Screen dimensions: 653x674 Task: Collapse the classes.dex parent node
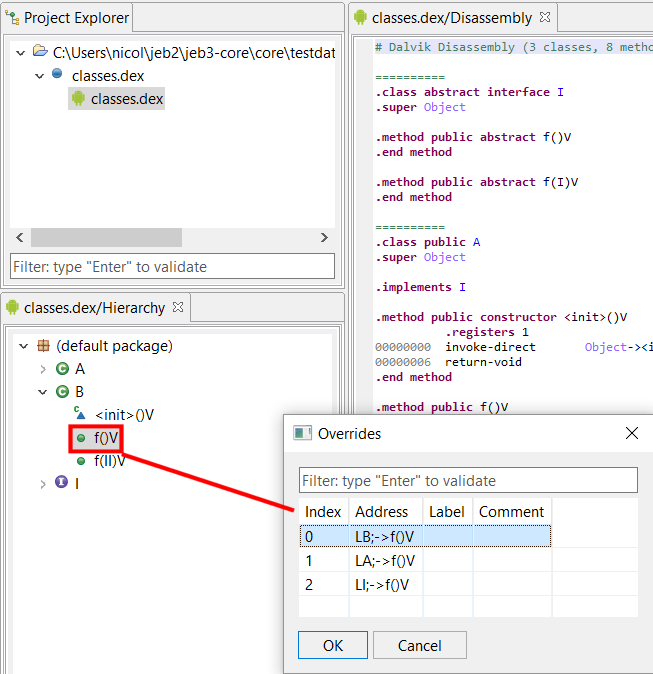pos(40,76)
